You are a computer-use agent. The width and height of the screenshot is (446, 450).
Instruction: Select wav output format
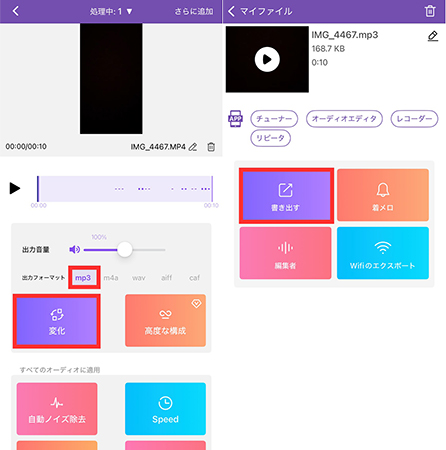click(x=139, y=278)
